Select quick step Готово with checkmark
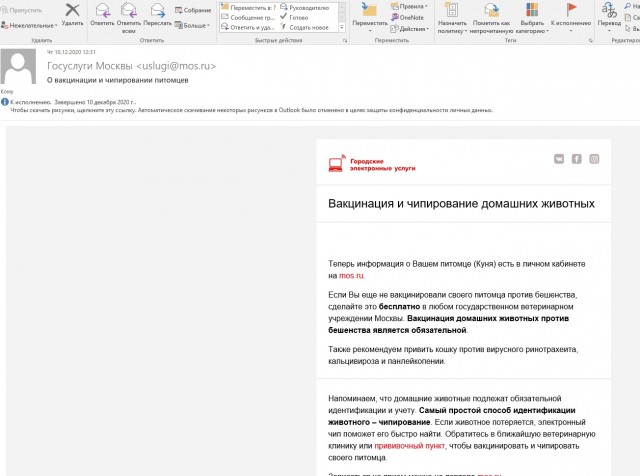Image resolution: width=640 pixels, height=476 pixels. click(x=294, y=18)
